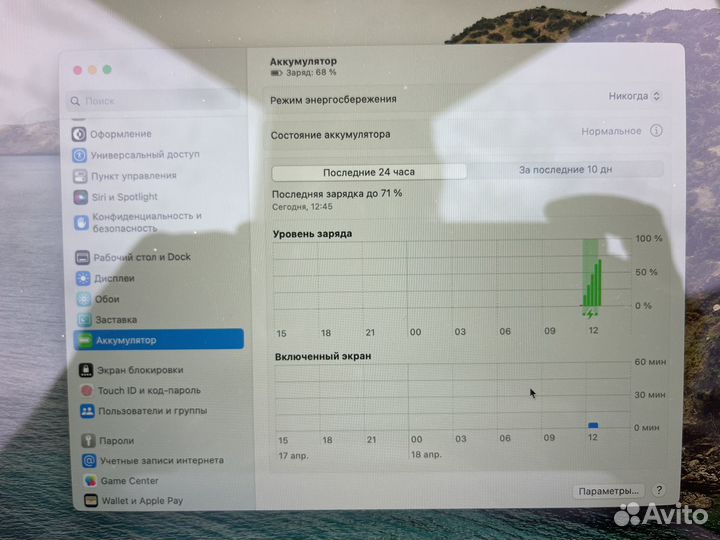Open the Рабочий стол и Dock icon
The height and width of the screenshot is (540, 720).
pos(83,257)
